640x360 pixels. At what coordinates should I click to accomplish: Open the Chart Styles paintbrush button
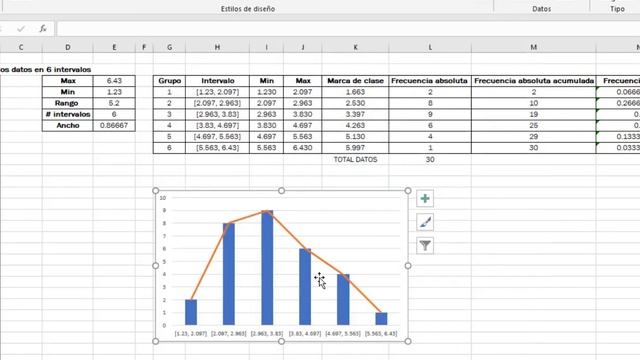click(x=425, y=222)
